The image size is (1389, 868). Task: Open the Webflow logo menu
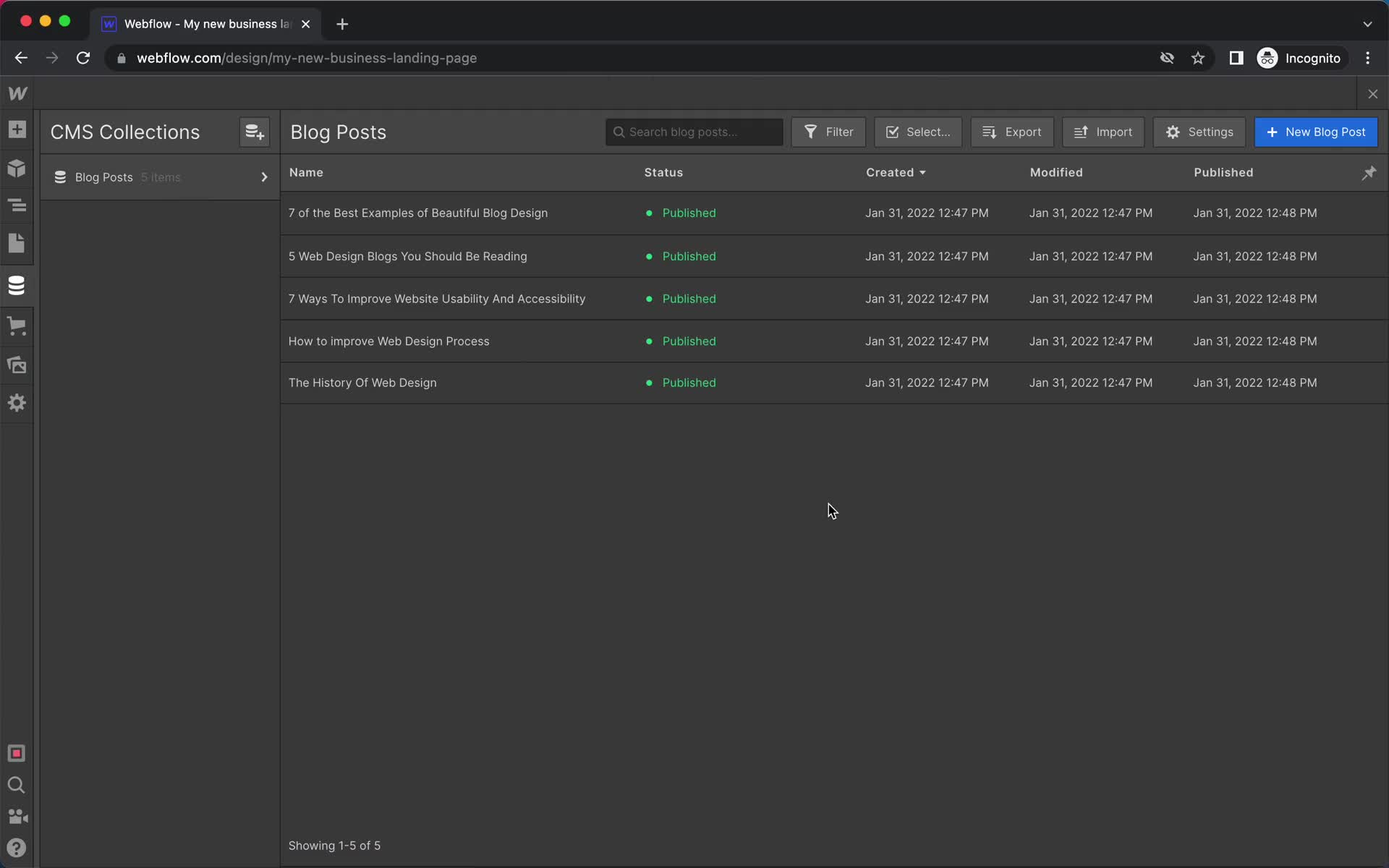tap(17, 93)
